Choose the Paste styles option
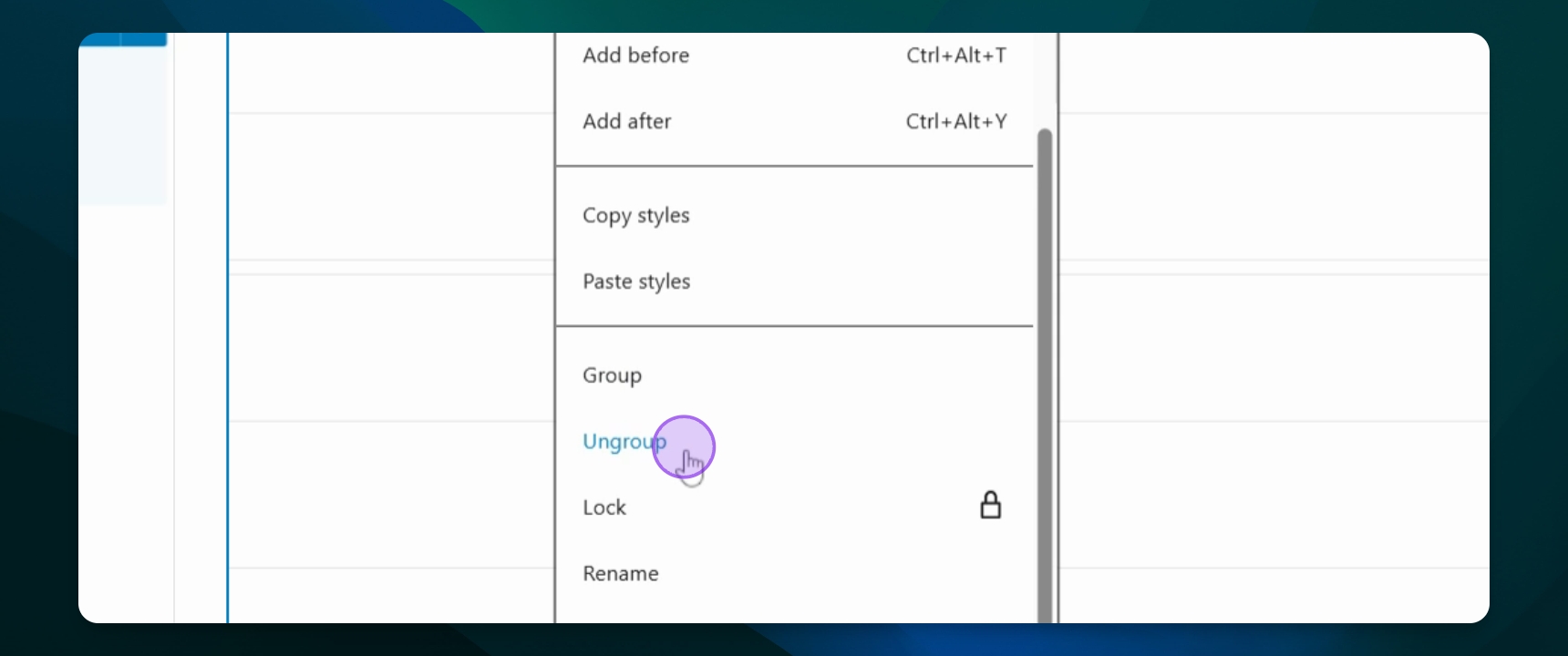1568x656 pixels. (636, 282)
